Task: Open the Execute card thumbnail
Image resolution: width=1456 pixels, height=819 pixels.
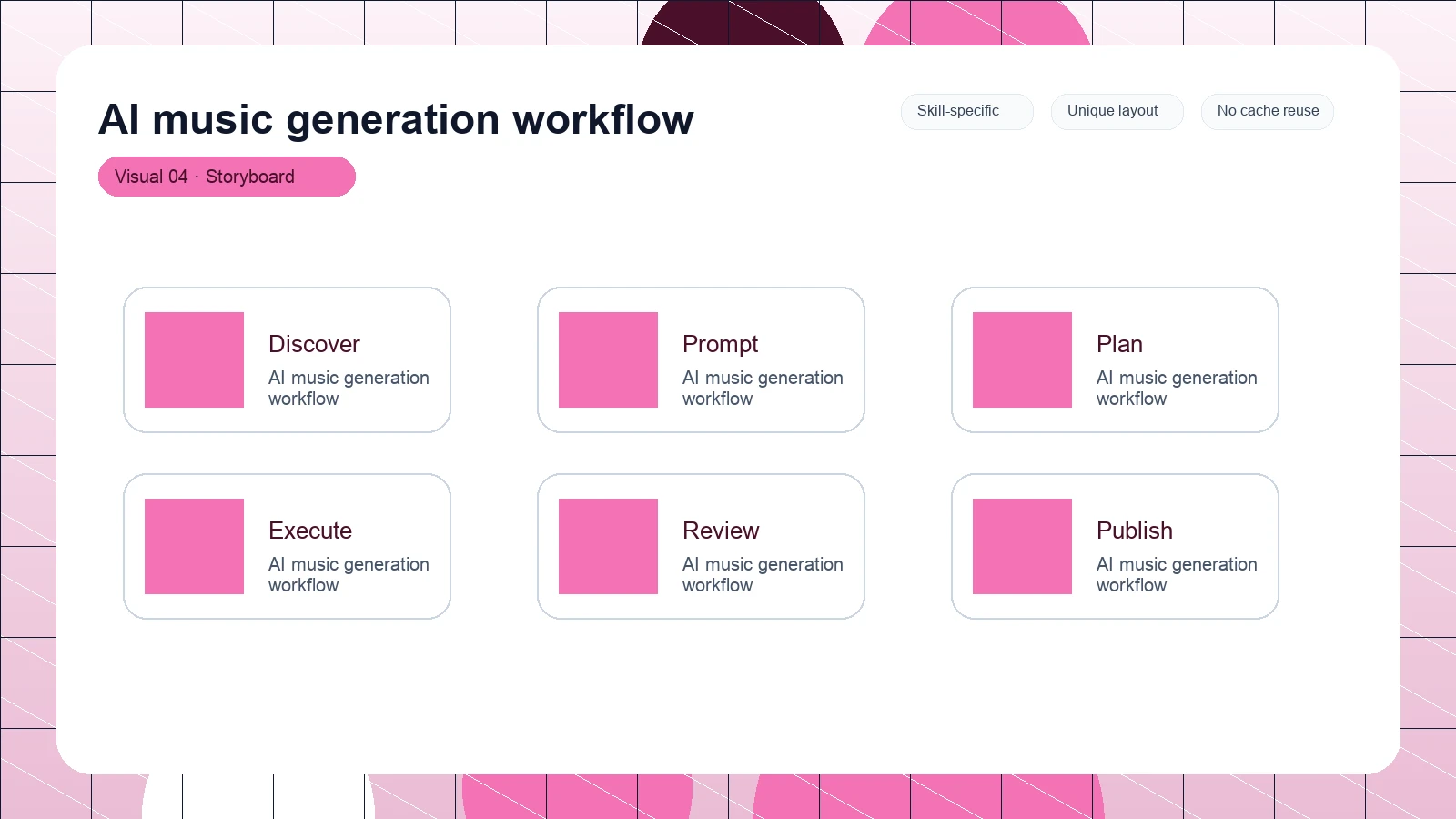Action: tap(194, 546)
